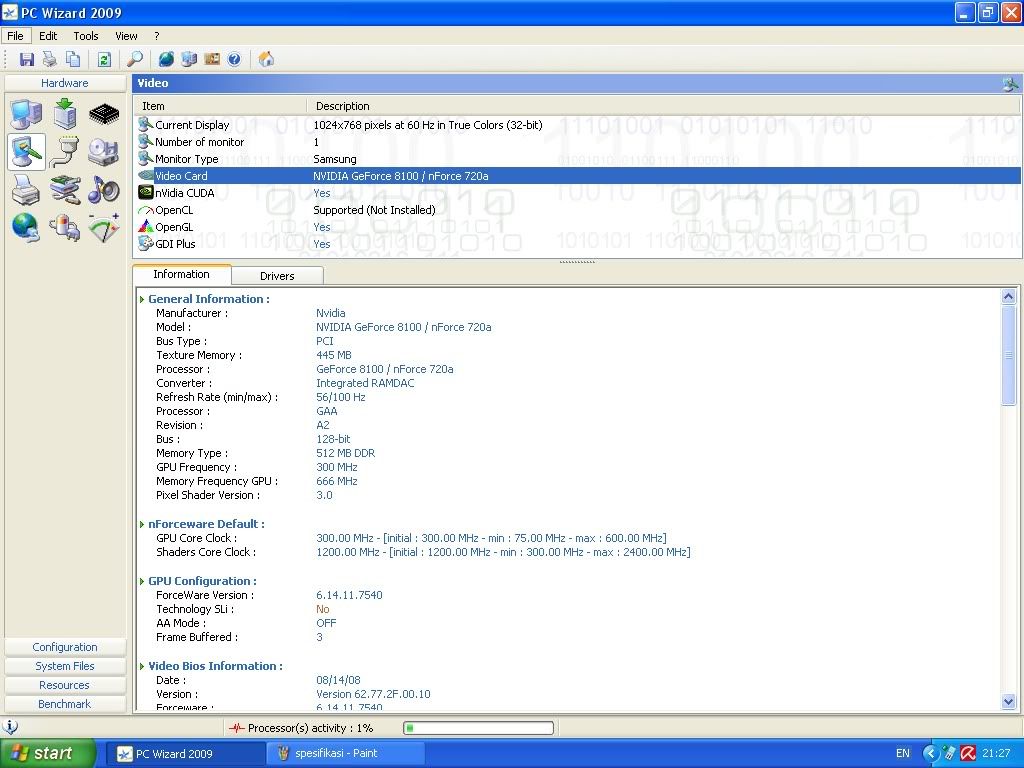The width and height of the screenshot is (1024, 768).
Task: Collapse the GPU Configuration section
Action: pyautogui.click(x=142, y=581)
